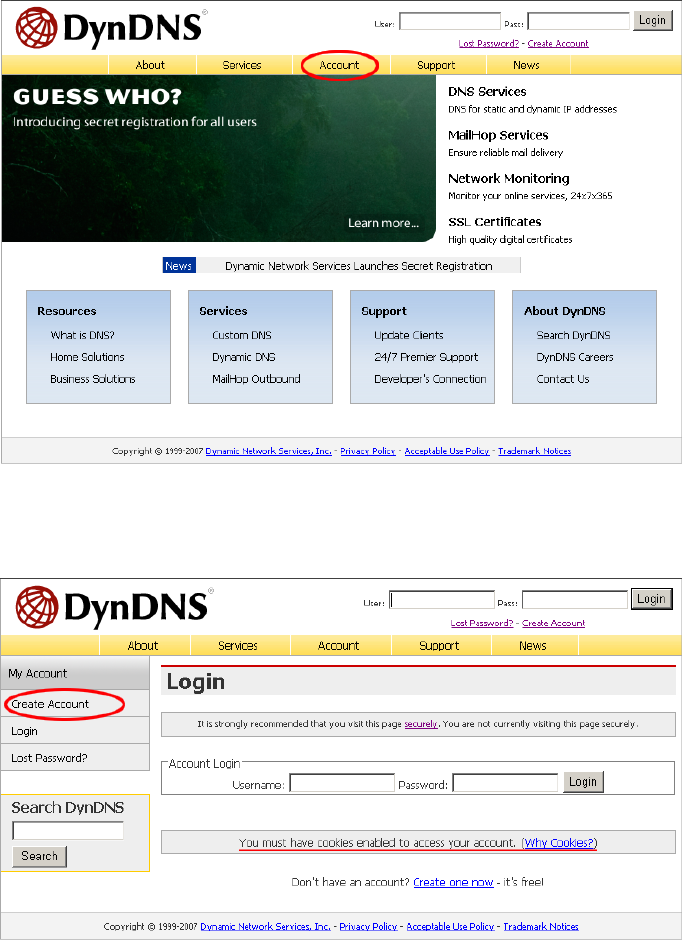Open What is DNS? under Resources
The width and height of the screenshot is (682, 940).
pos(83,335)
